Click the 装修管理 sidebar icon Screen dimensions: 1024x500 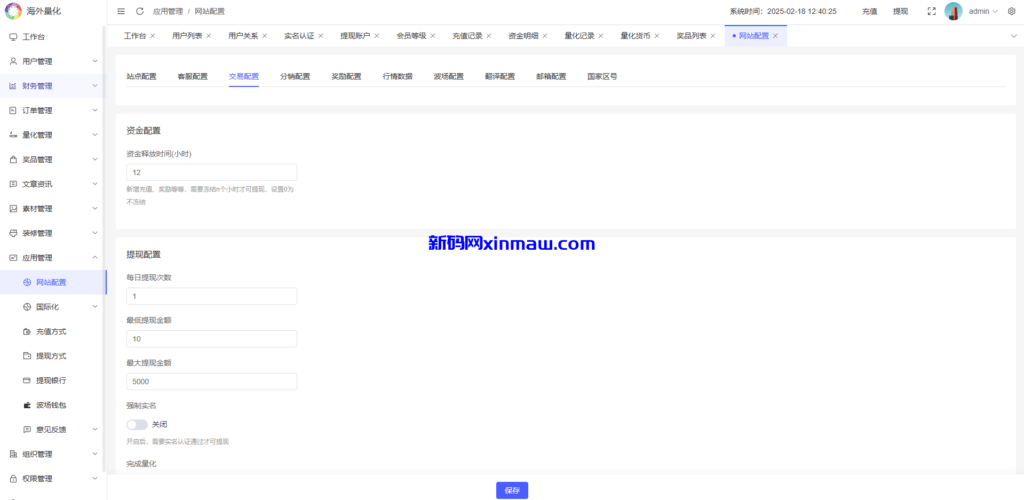pos(13,233)
